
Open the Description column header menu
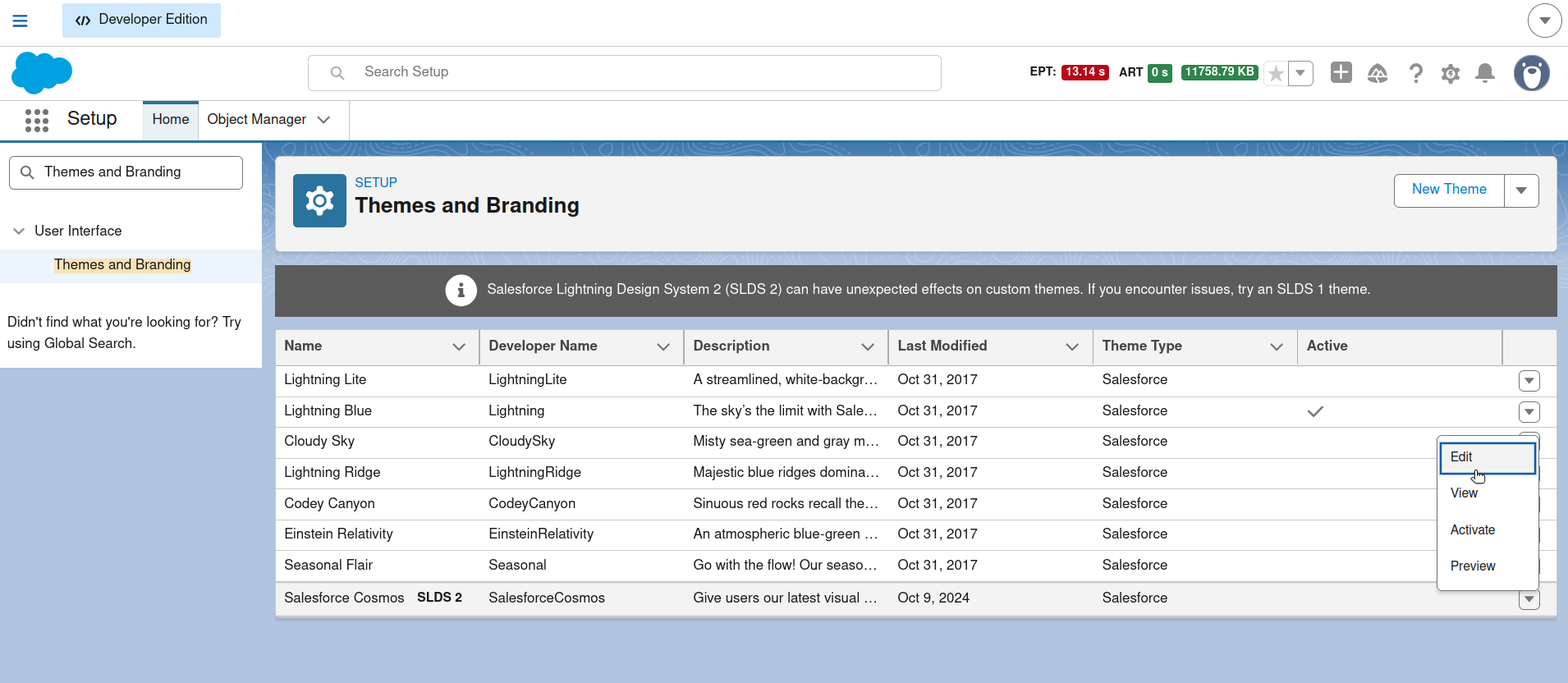tap(868, 347)
